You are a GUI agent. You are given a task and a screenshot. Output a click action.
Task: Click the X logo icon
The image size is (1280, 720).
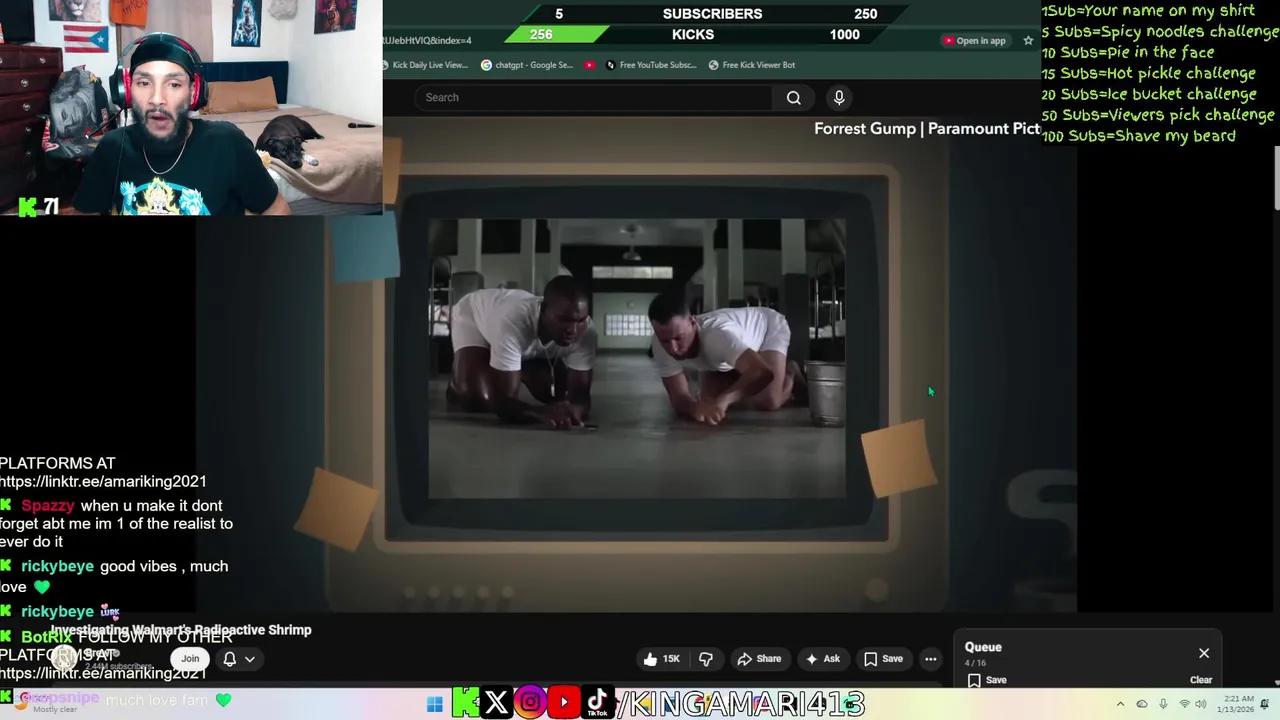[x=496, y=703]
